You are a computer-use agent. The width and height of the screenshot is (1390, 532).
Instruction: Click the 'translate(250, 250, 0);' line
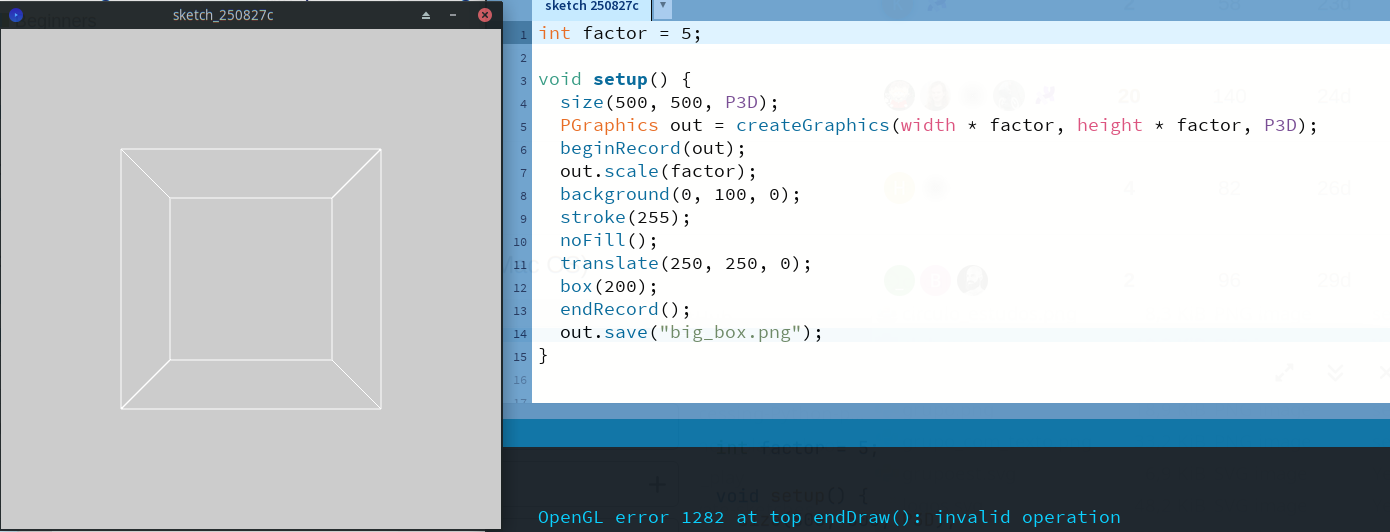[x=686, y=263]
